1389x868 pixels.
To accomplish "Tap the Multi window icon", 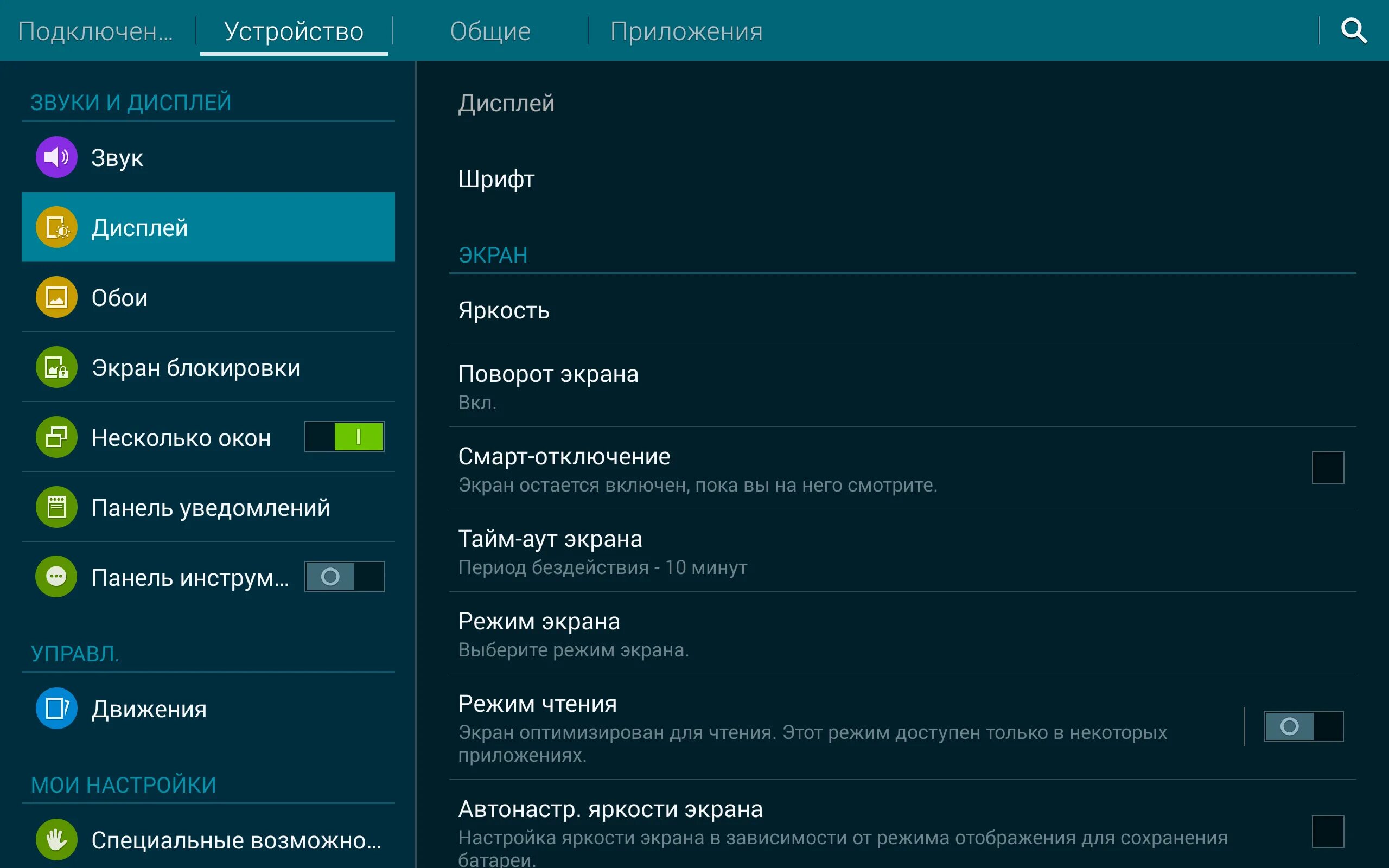I will 56,437.
